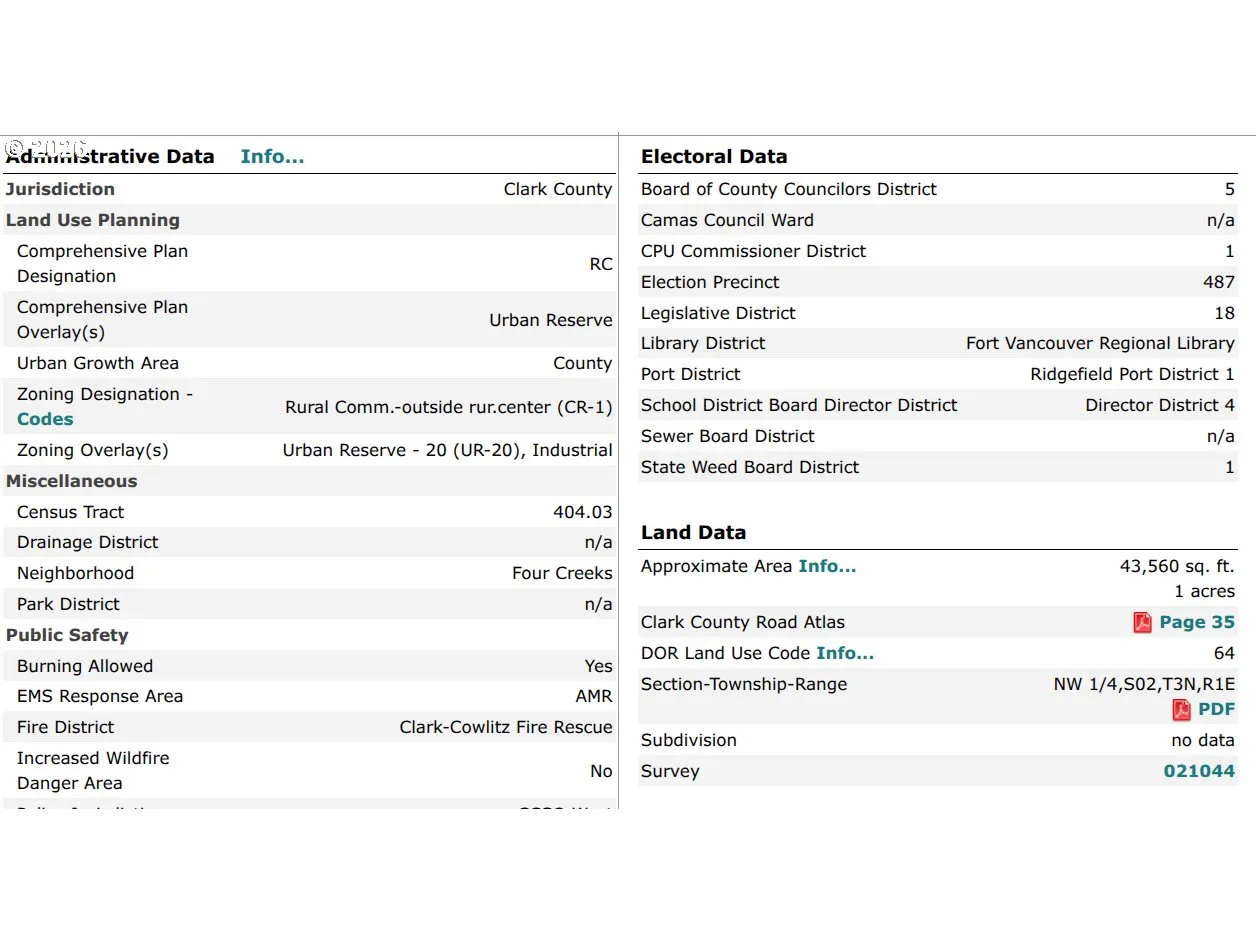Select the Ridgefield Port District 1 text
This screenshot has width=1256, height=942.
(1132, 374)
